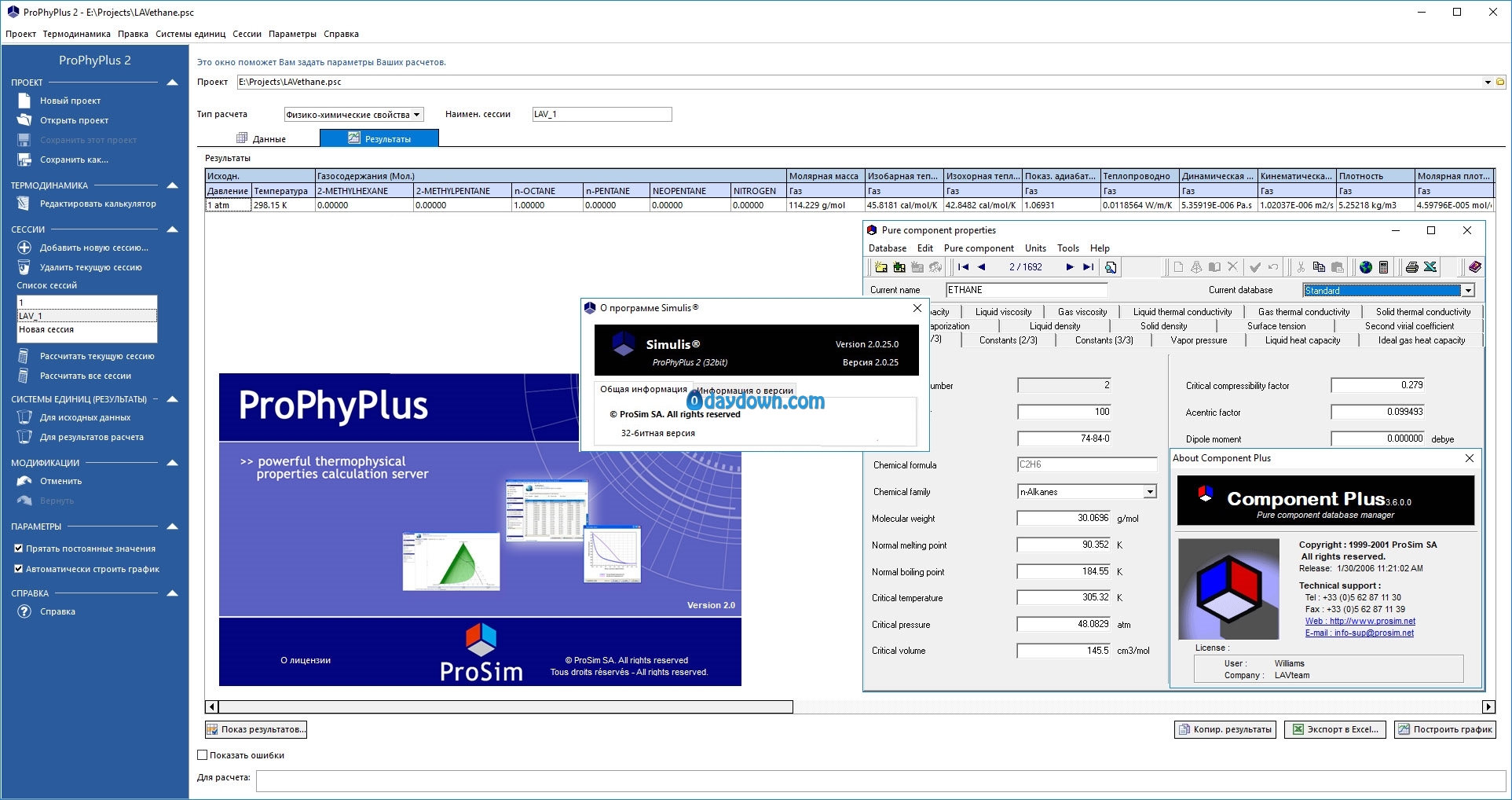Click the Add new session plus icon
This screenshot has height=800, width=1512.
24,248
